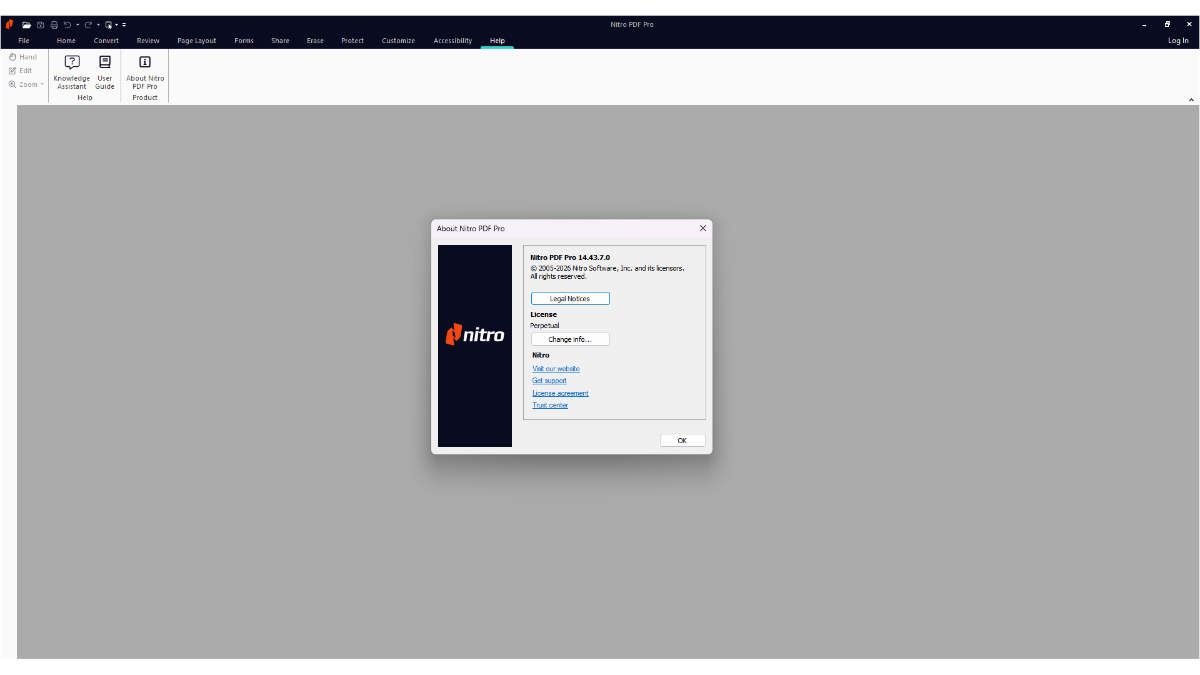The width and height of the screenshot is (1200, 675).
Task: Switch to the Erase tab
Action: click(x=315, y=41)
